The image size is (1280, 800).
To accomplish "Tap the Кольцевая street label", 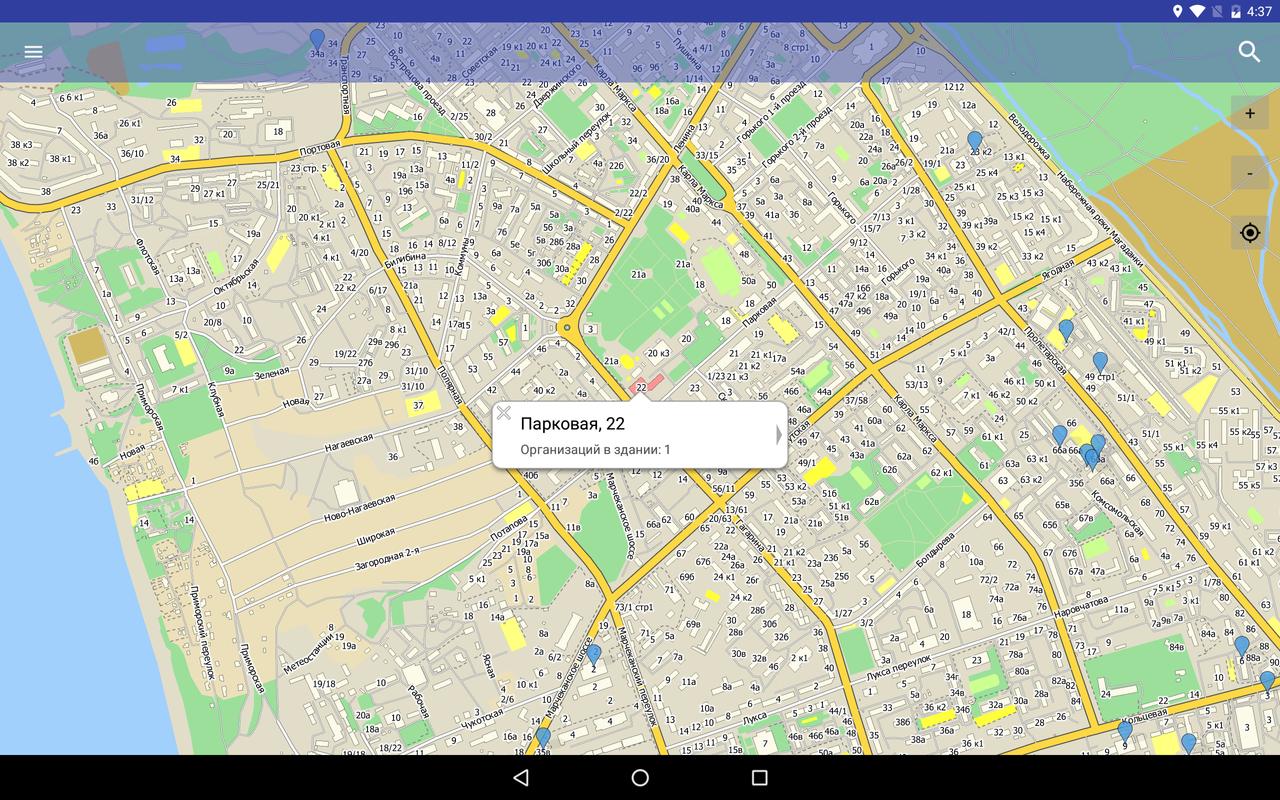I will click(1145, 715).
